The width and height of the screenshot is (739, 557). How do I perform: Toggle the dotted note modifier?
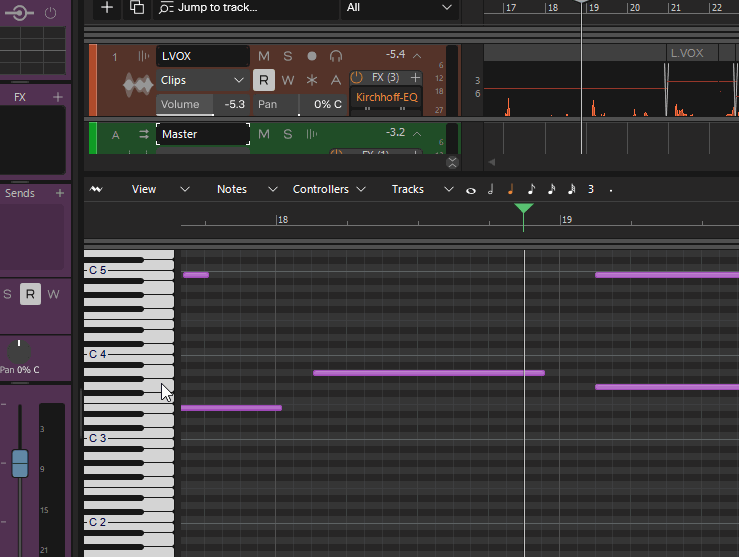tap(611, 191)
